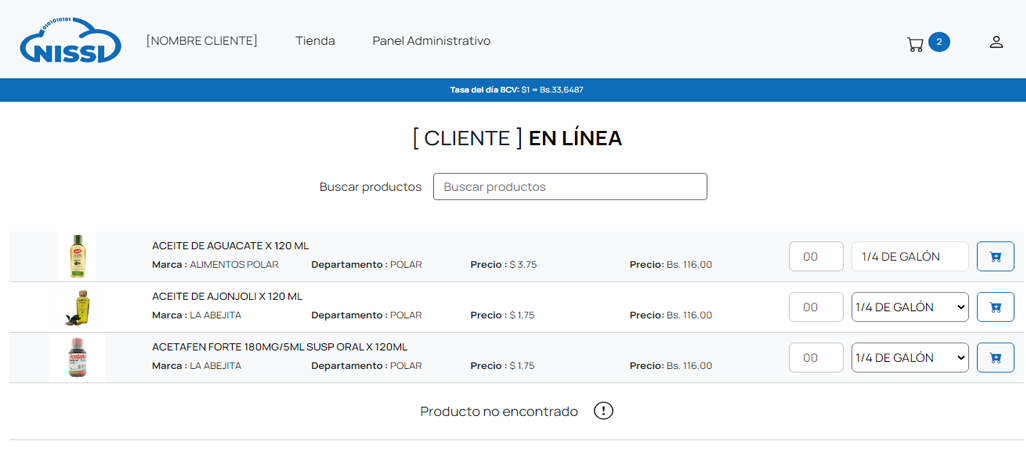
Task: Focus the Buscar productos search field
Action: pos(570,187)
